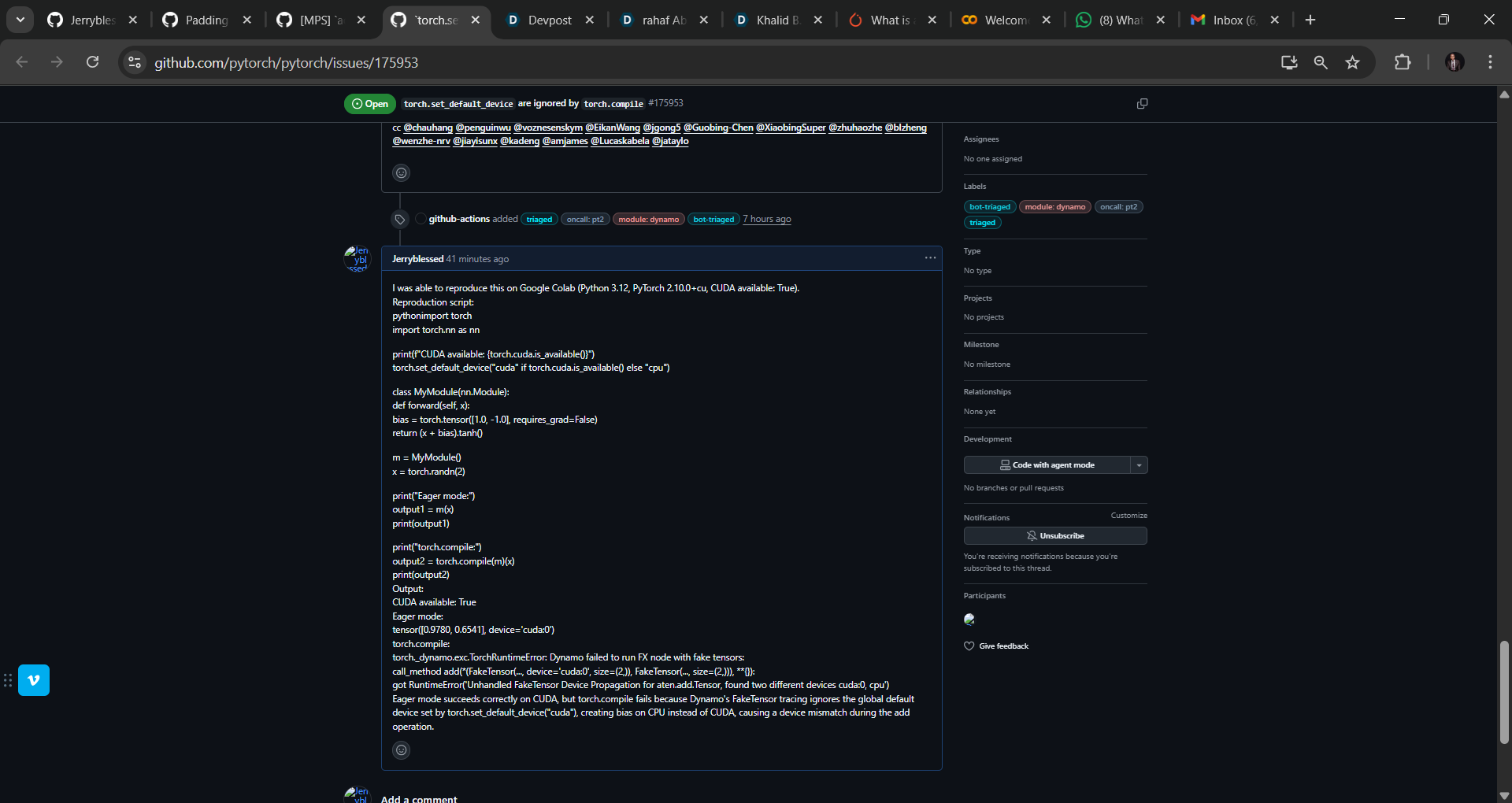Reload the current page
This screenshot has height=803, width=1512.
(92, 62)
